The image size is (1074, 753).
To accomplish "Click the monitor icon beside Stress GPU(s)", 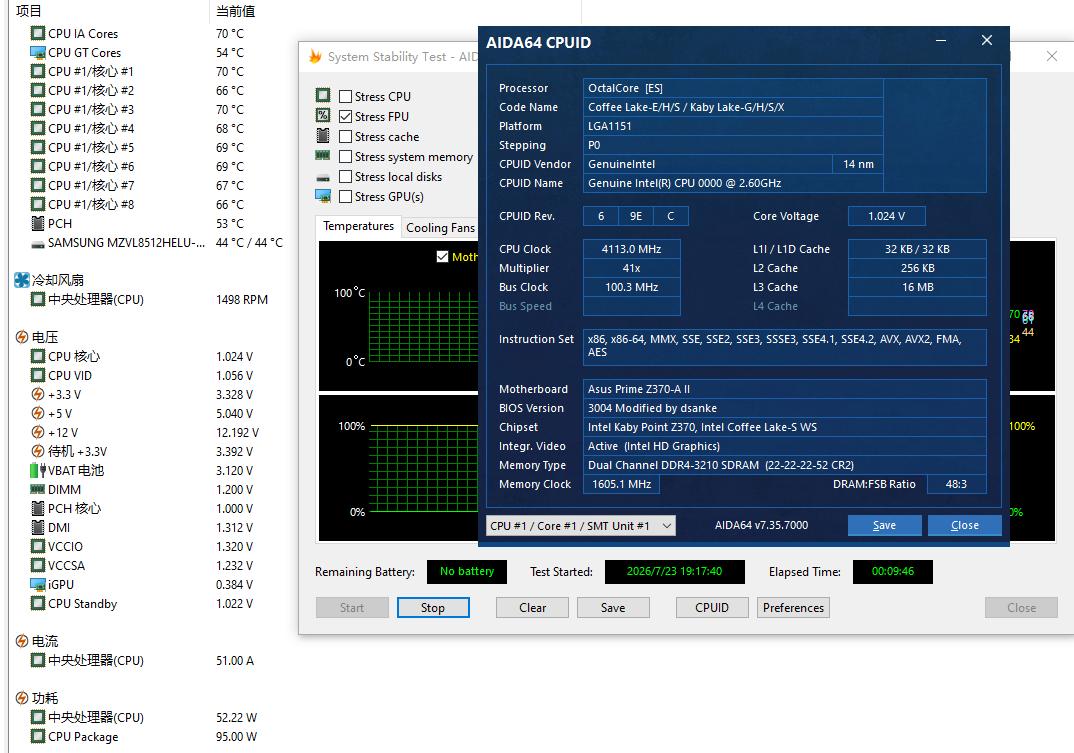I will click(x=323, y=196).
